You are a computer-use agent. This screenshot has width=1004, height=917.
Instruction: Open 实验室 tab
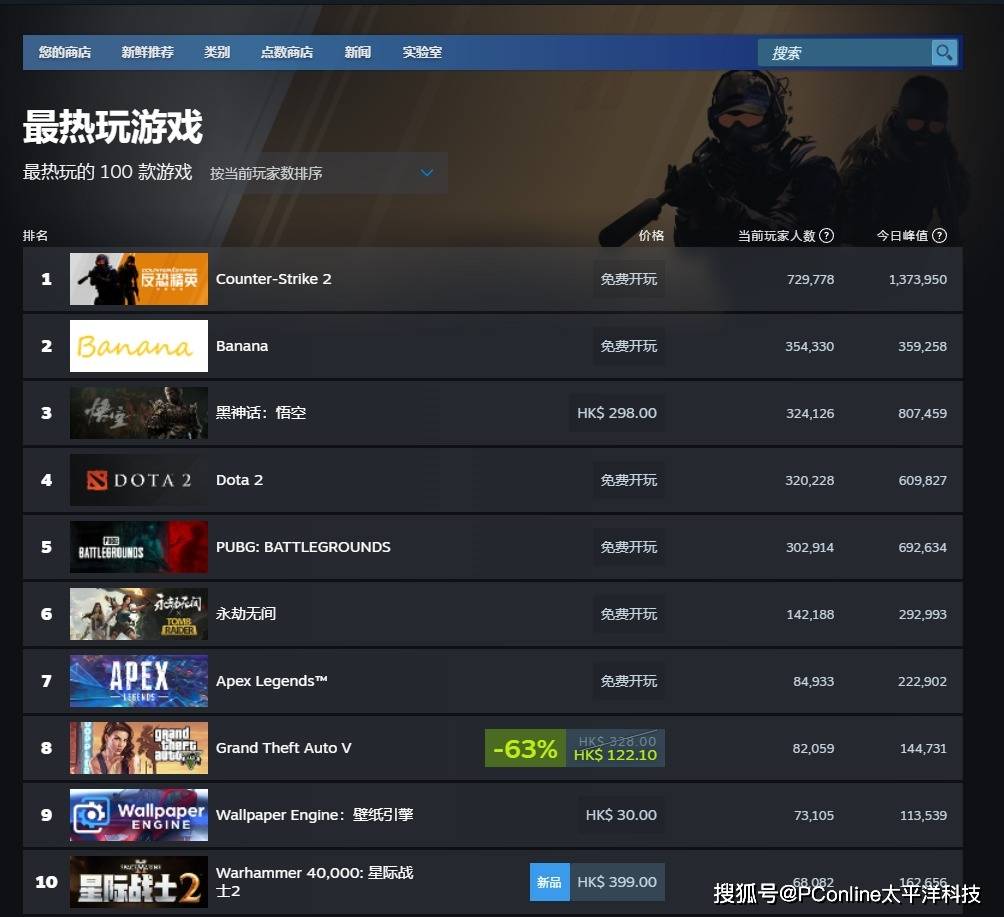point(422,53)
